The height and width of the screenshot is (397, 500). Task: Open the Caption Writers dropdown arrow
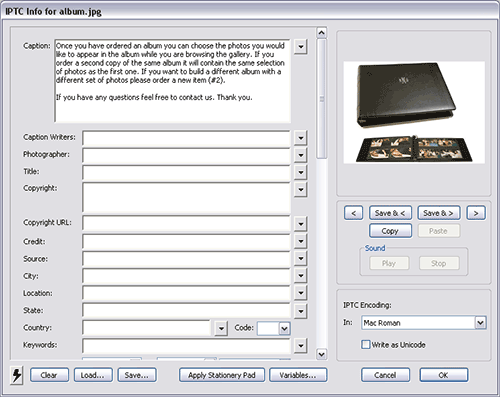click(x=301, y=138)
